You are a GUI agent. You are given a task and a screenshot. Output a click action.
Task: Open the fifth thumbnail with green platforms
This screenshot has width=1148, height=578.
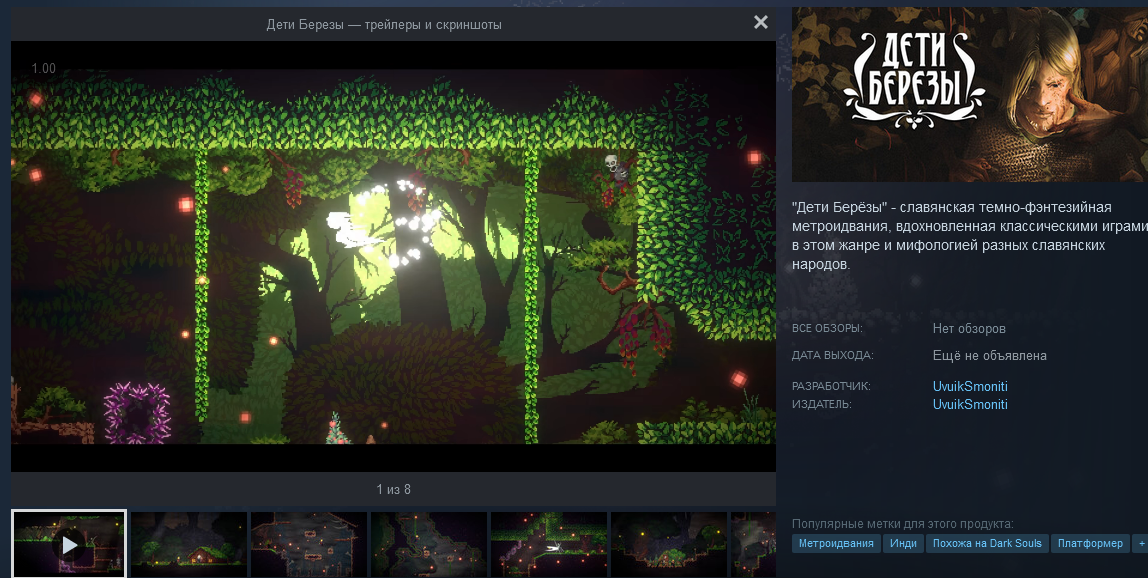click(549, 544)
